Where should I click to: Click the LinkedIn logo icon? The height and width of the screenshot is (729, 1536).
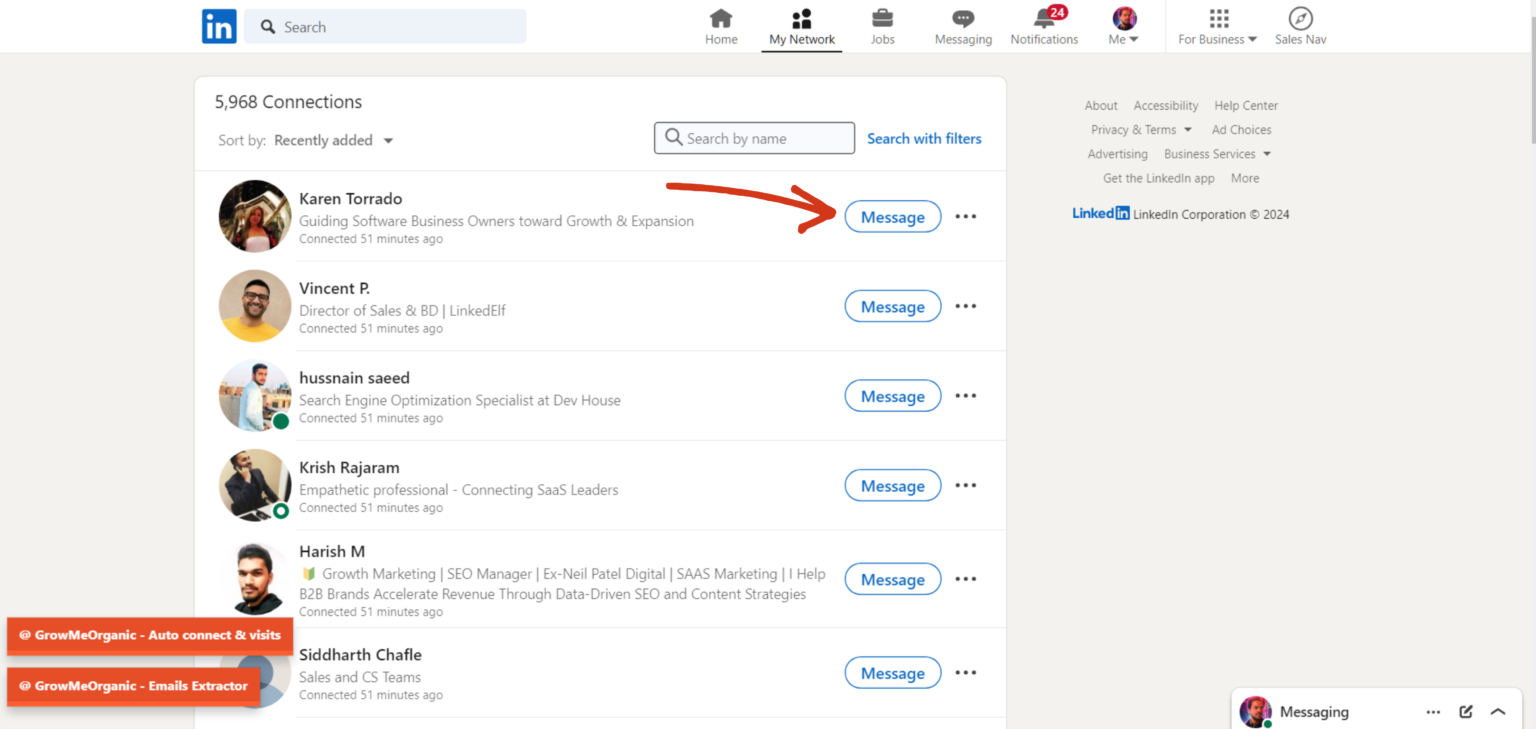219,26
